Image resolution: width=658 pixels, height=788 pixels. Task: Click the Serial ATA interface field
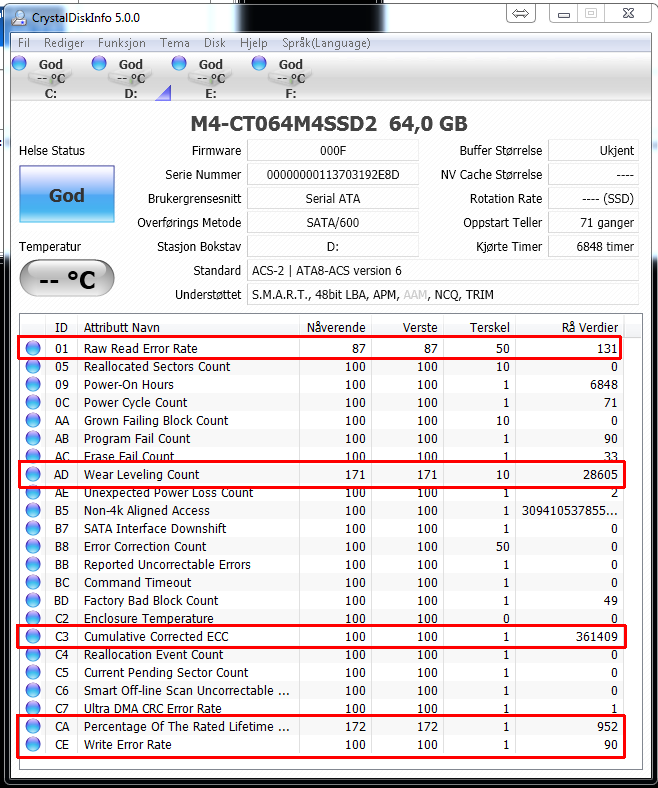click(x=333, y=199)
